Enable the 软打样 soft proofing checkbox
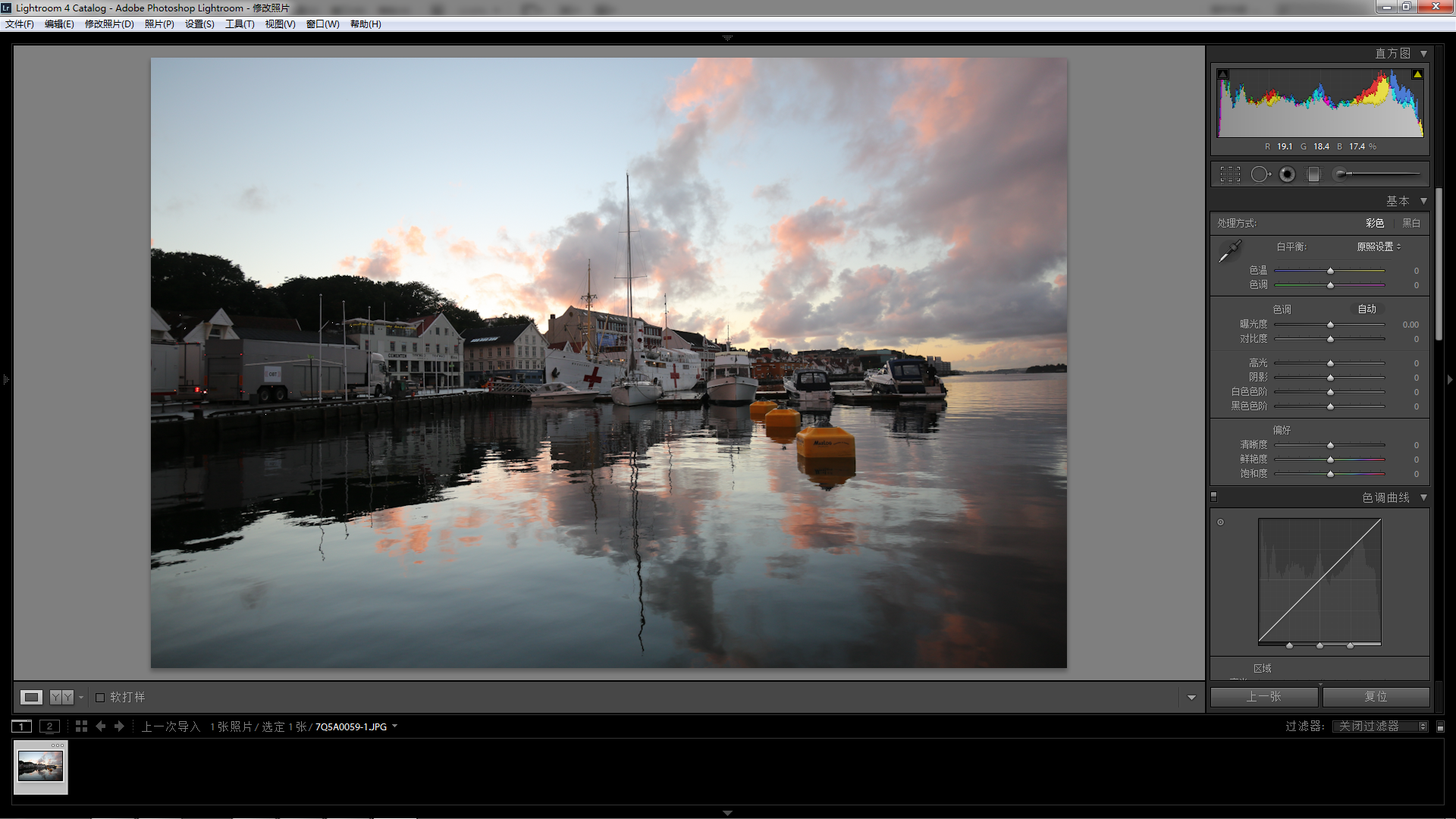The height and width of the screenshot is (819, 1456). click(x=100, y=698)
